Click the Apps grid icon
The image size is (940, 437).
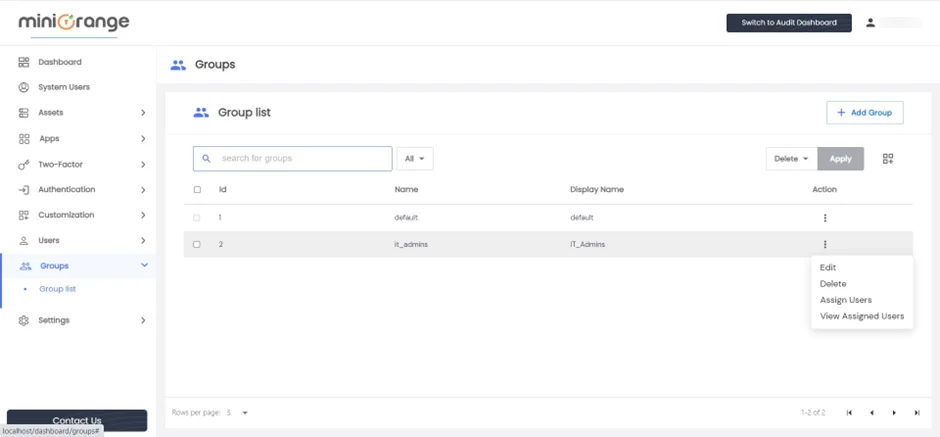coord(24,138)
